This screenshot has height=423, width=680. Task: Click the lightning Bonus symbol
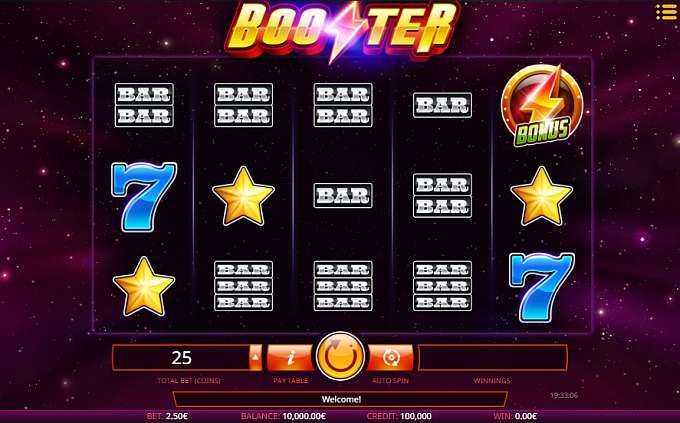(x=542, y=105)
